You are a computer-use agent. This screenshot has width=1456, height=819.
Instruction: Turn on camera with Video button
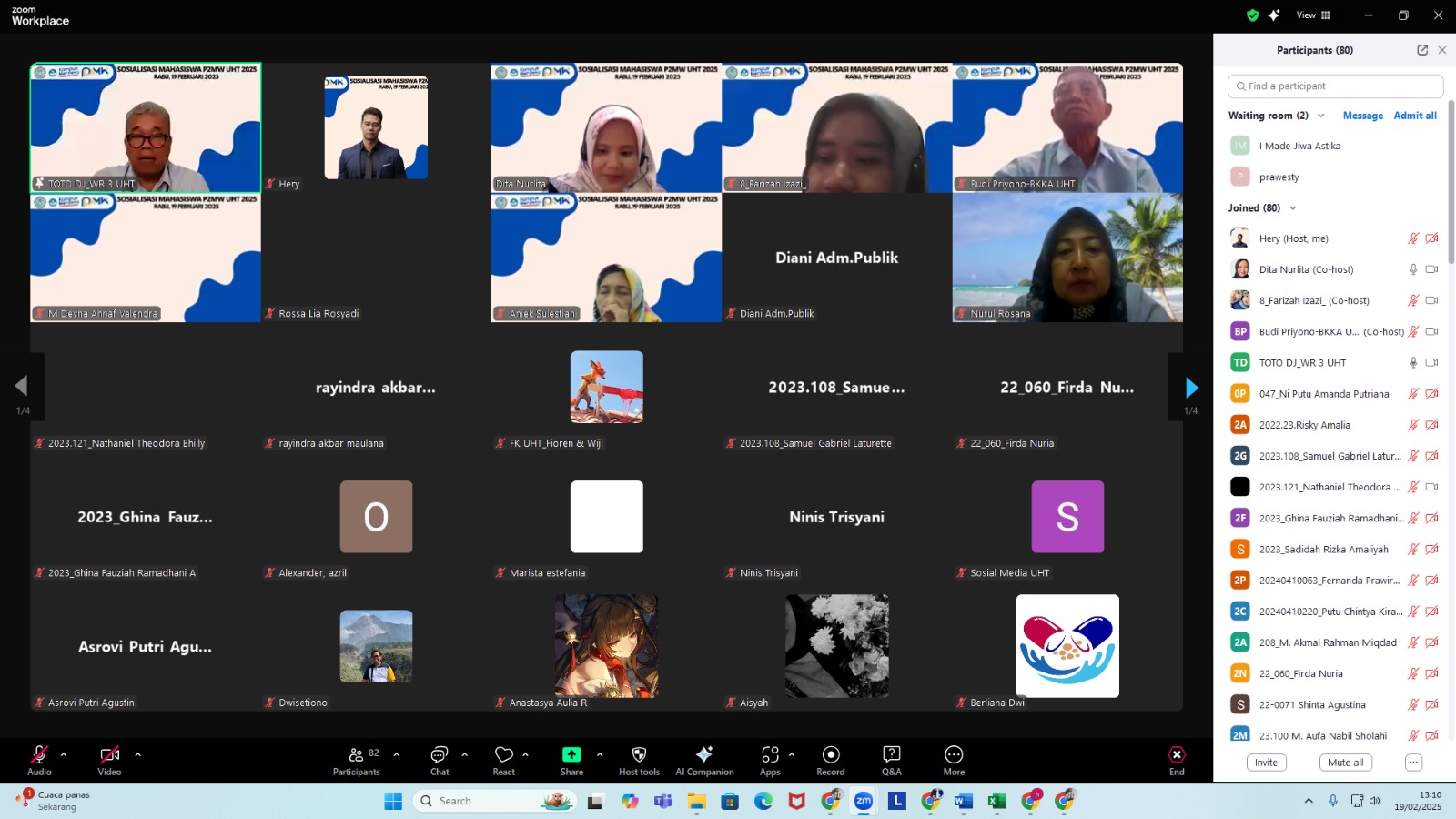109,760
